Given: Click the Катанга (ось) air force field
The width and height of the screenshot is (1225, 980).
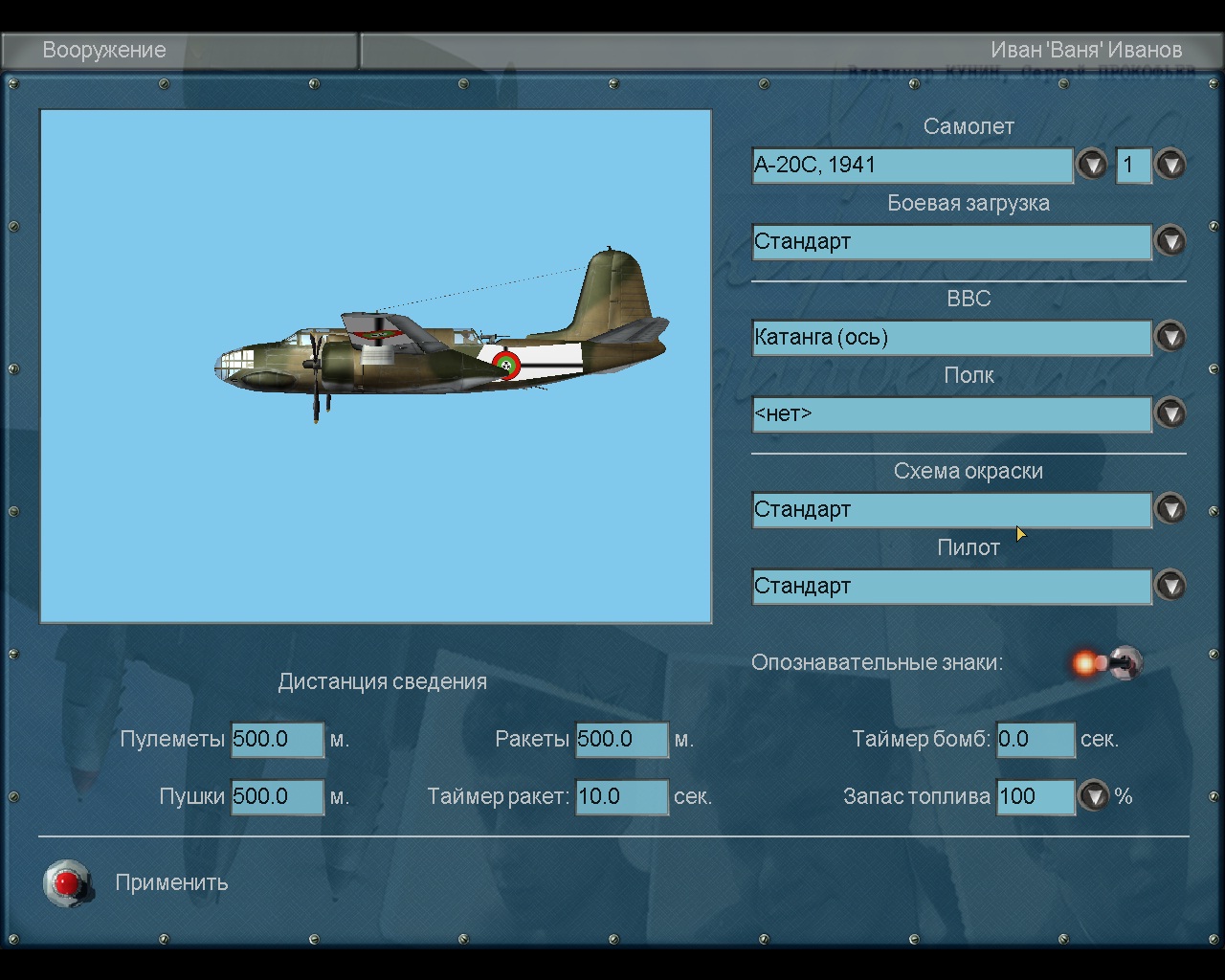Looking at the screenshot, I should pyautogui.click(x=951, y=337).
